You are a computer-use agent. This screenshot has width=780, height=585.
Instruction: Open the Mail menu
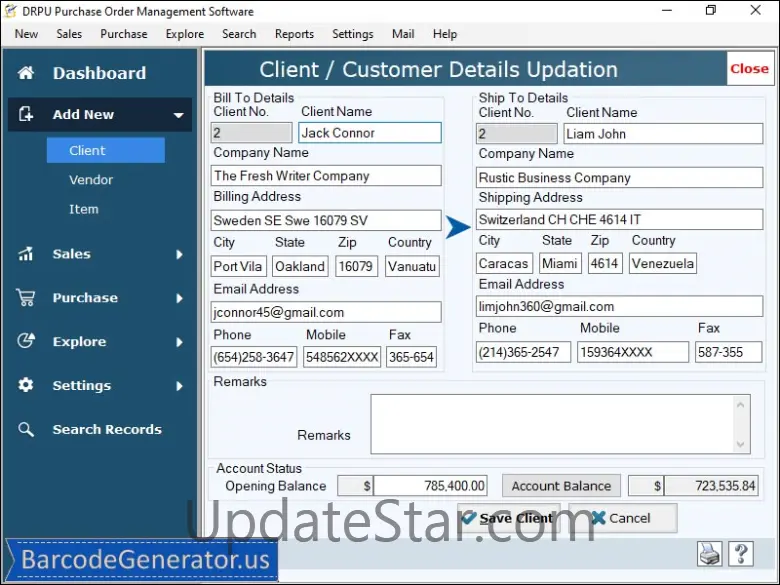tap(403, 34)
